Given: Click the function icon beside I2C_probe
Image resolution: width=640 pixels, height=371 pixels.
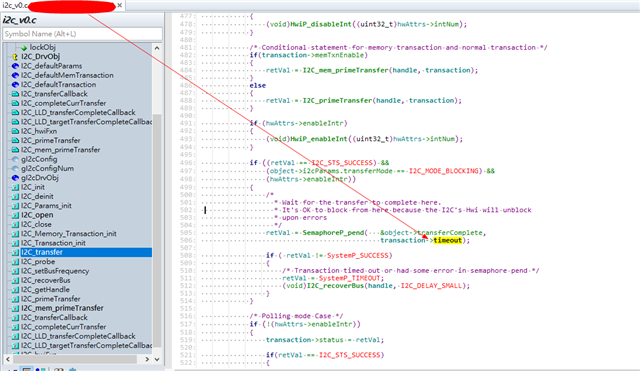Looking at the screenshot, I should 15,262.
